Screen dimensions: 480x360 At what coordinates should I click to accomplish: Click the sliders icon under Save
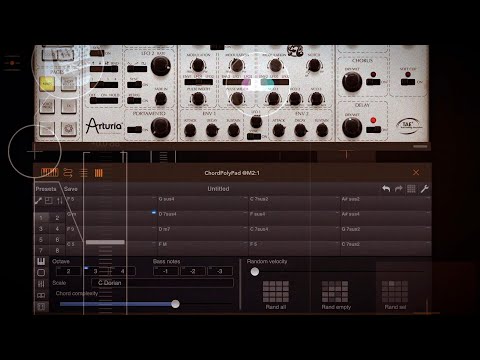pyautogui.click(x=60, y=201)
